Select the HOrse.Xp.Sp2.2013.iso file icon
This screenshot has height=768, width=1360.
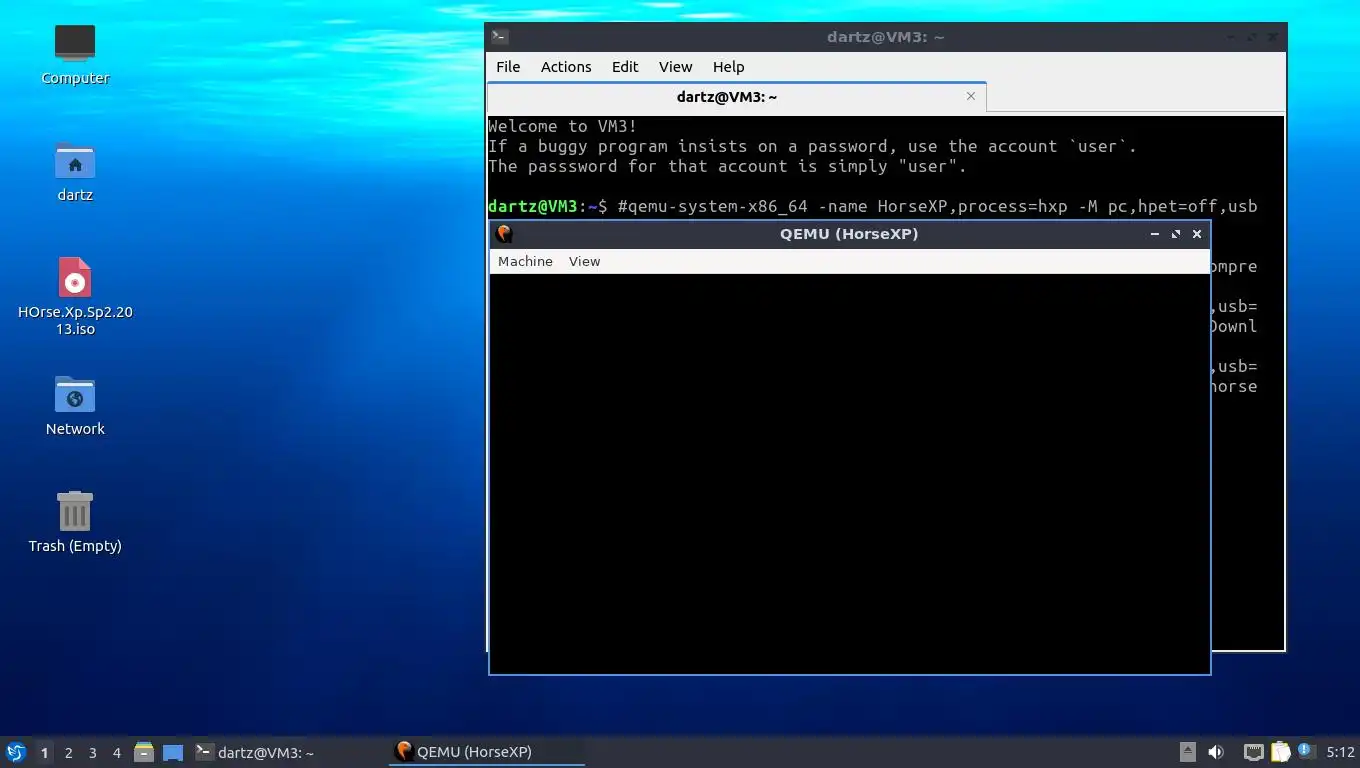[x=75, y=278]
